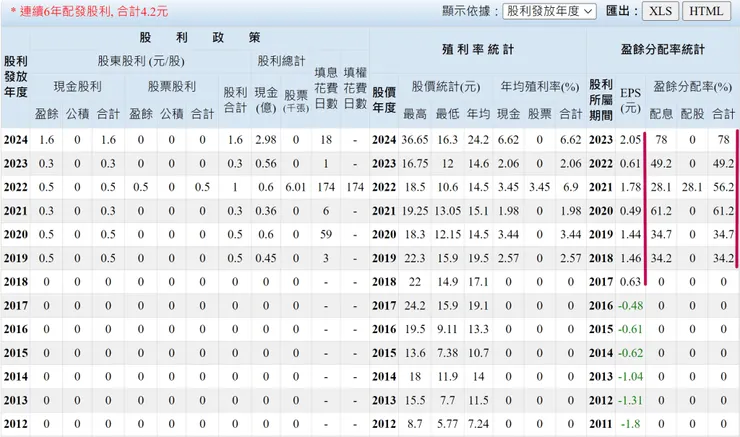Click the 殖利率統計 header title

point(478,49)
